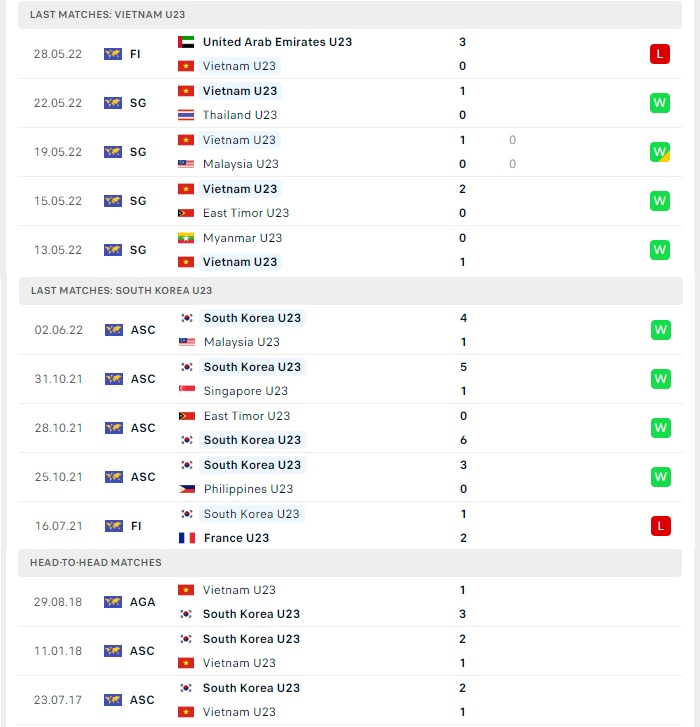Select the Head-to-Head Matches section header
Image resolution: width=700 pixels, height=727 pixels.
click(350, 563)
